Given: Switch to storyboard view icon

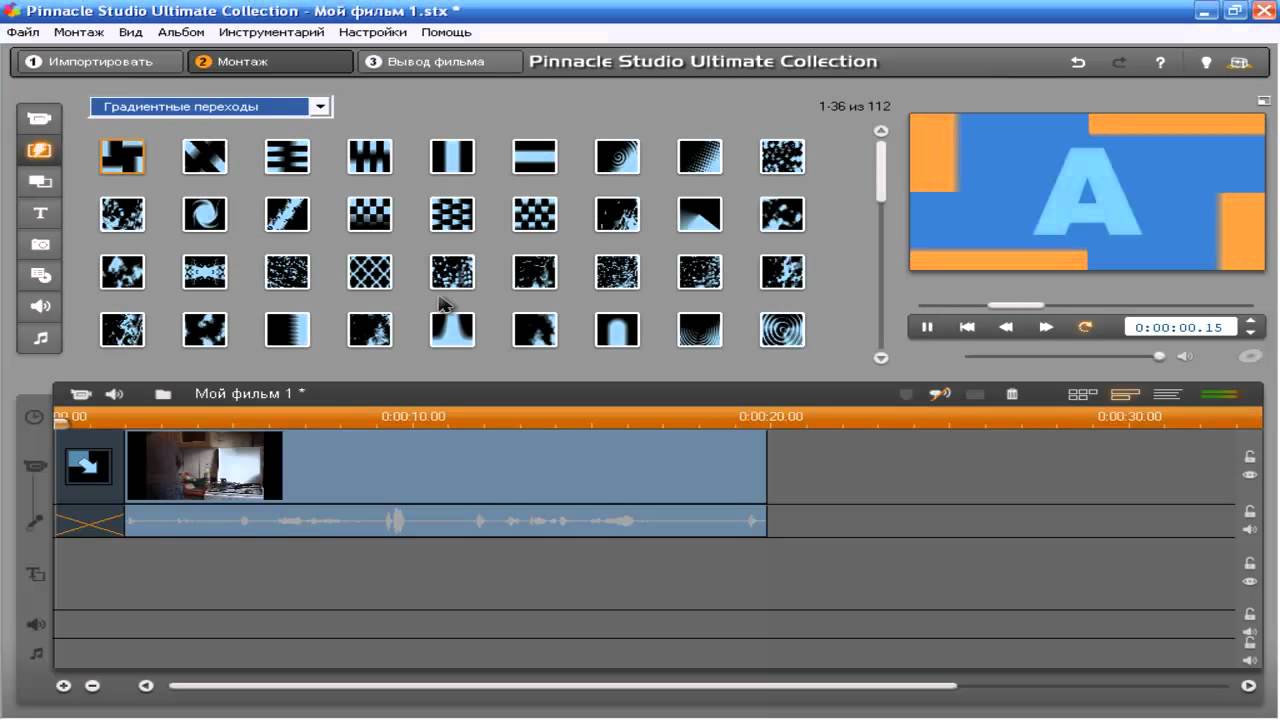Looking at the screenshot, I should click(1082, 394).
